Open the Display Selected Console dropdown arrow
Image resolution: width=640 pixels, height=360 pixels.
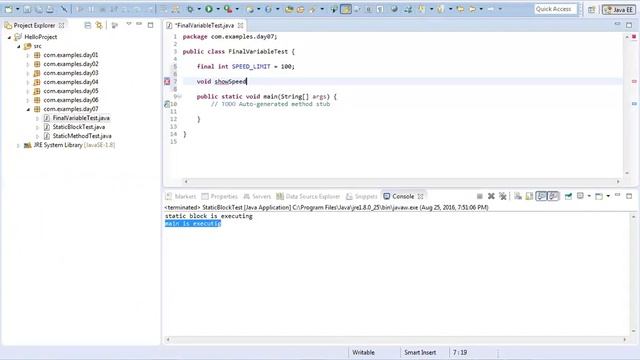[x=589, y=196]
